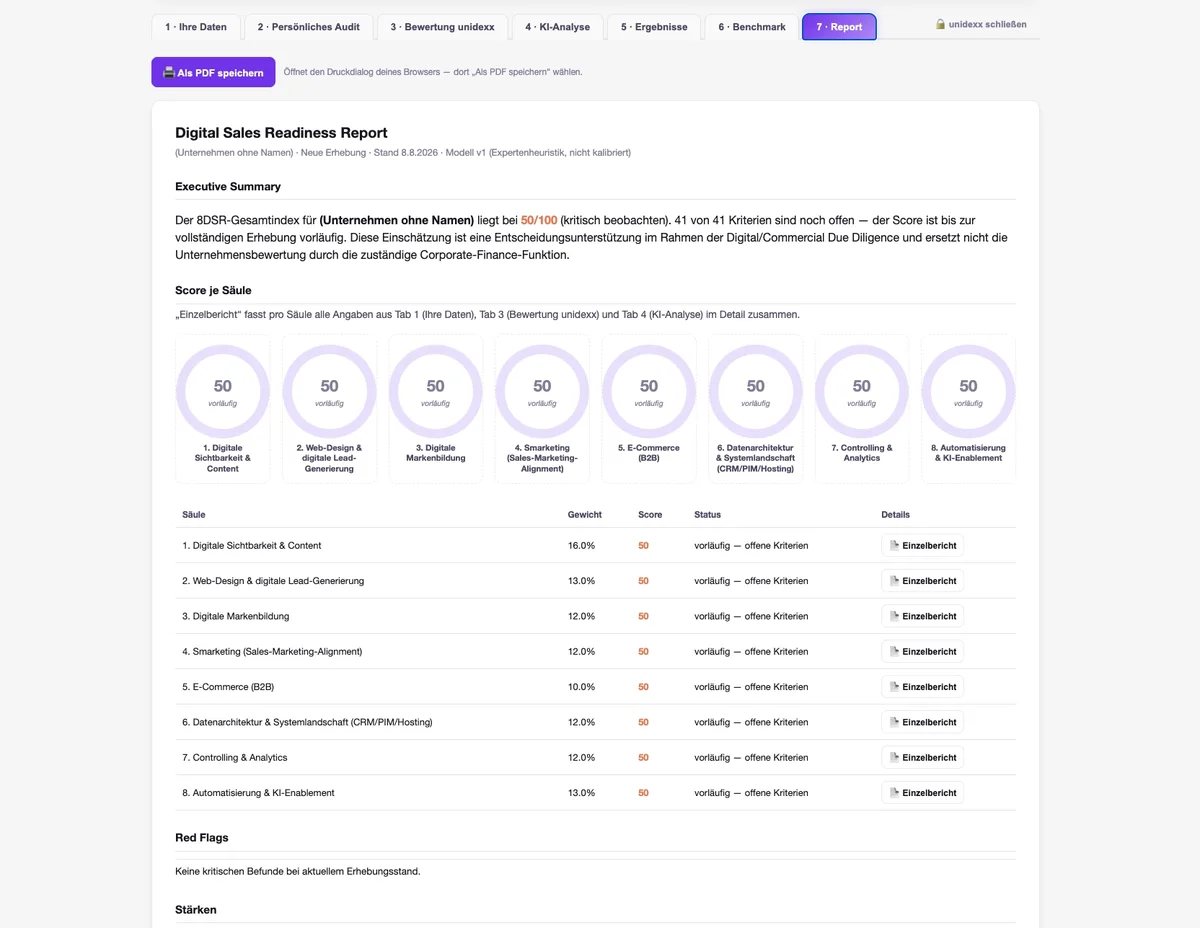Image resolution: width=1200 pixels, height=928 pixels.
Task: Open Einzelbericht for Web-Design & digitale Lead-Generierung
Action: coord(922,581)
